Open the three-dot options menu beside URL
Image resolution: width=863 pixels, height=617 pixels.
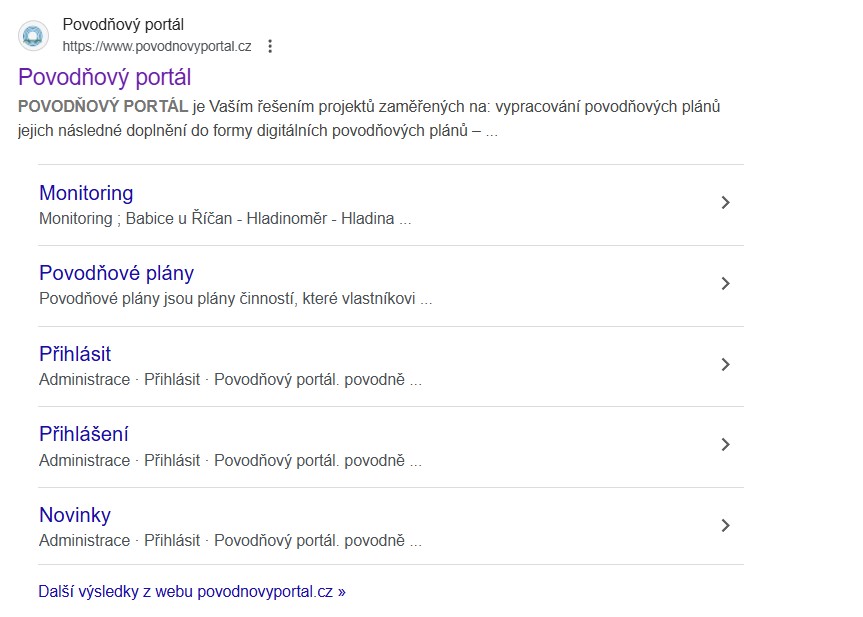(270, 46)
